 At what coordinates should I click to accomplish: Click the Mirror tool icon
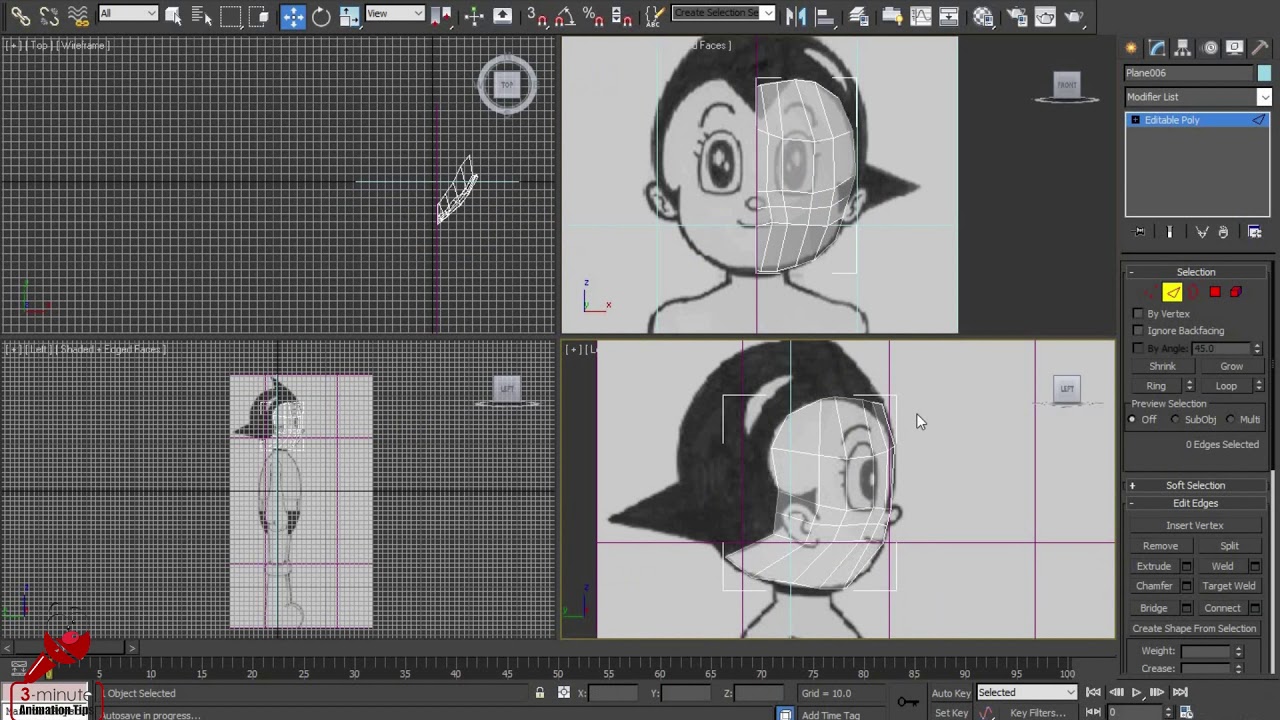796,16
